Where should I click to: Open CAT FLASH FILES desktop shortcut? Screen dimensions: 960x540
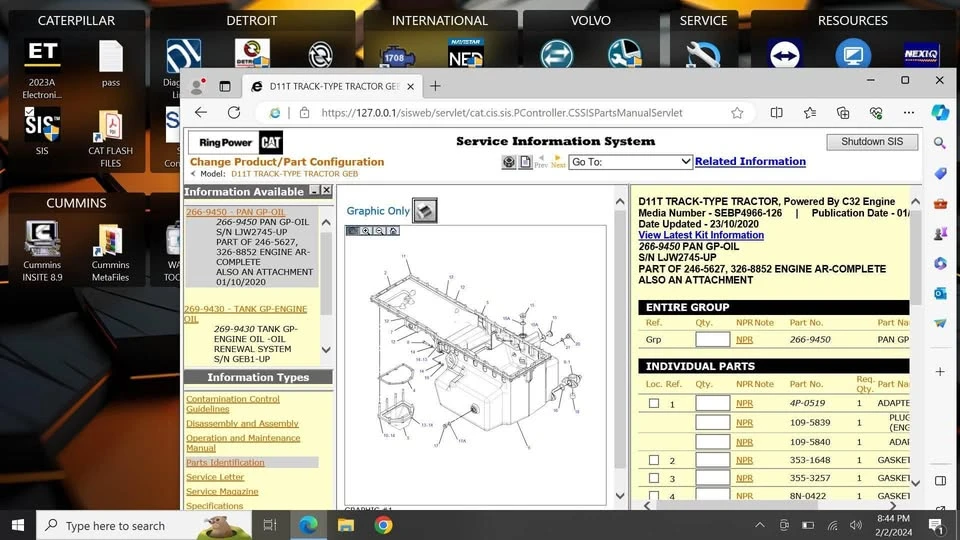110,140
